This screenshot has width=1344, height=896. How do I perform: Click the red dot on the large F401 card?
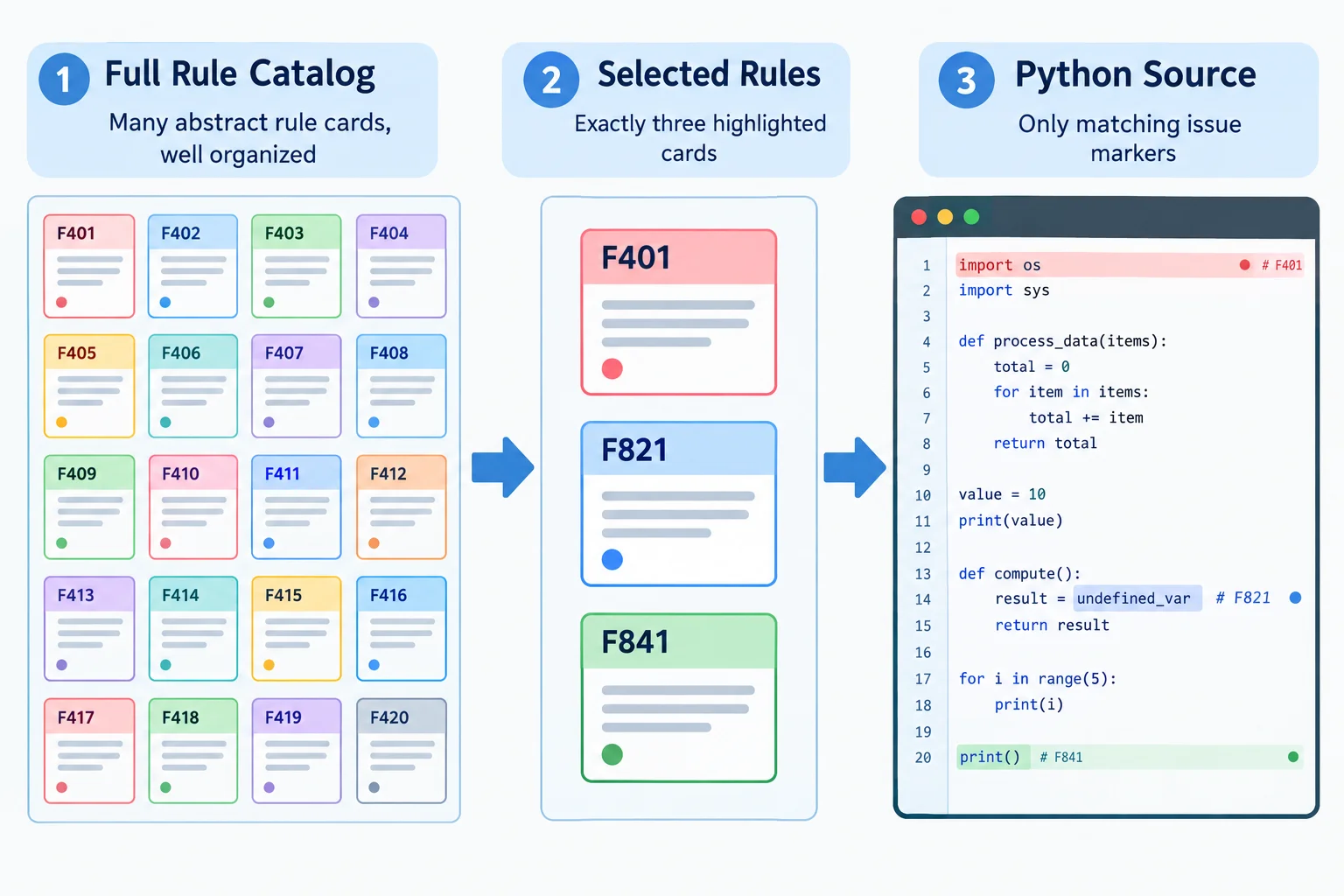pyautogui.click(x=612, y=368)
